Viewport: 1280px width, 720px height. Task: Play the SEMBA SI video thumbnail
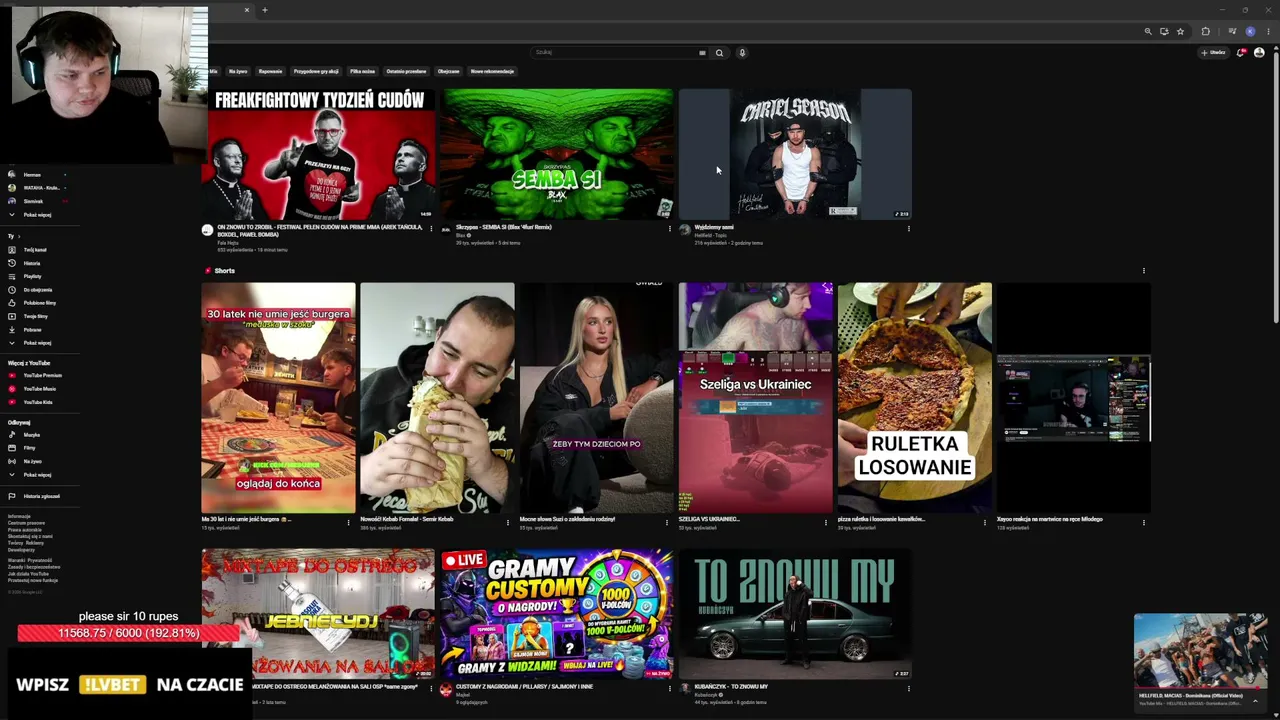(x=557, y=154)
